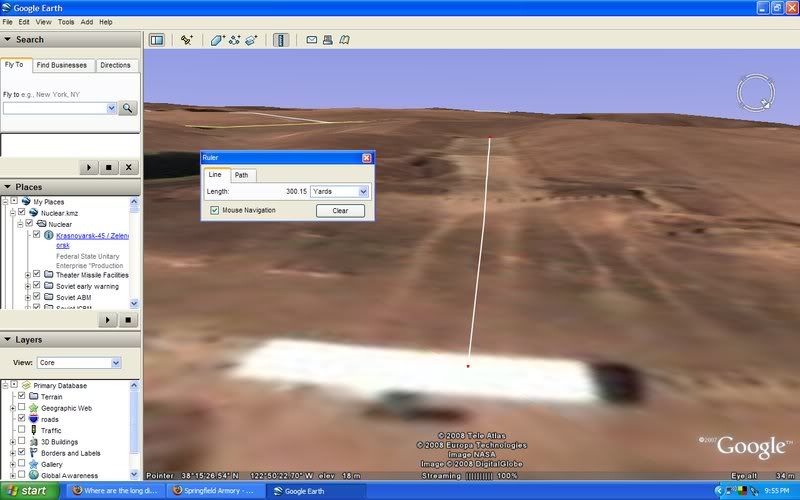Screen dimensions: 800x500
Task: Open the View menu
Action: (43, 22)
